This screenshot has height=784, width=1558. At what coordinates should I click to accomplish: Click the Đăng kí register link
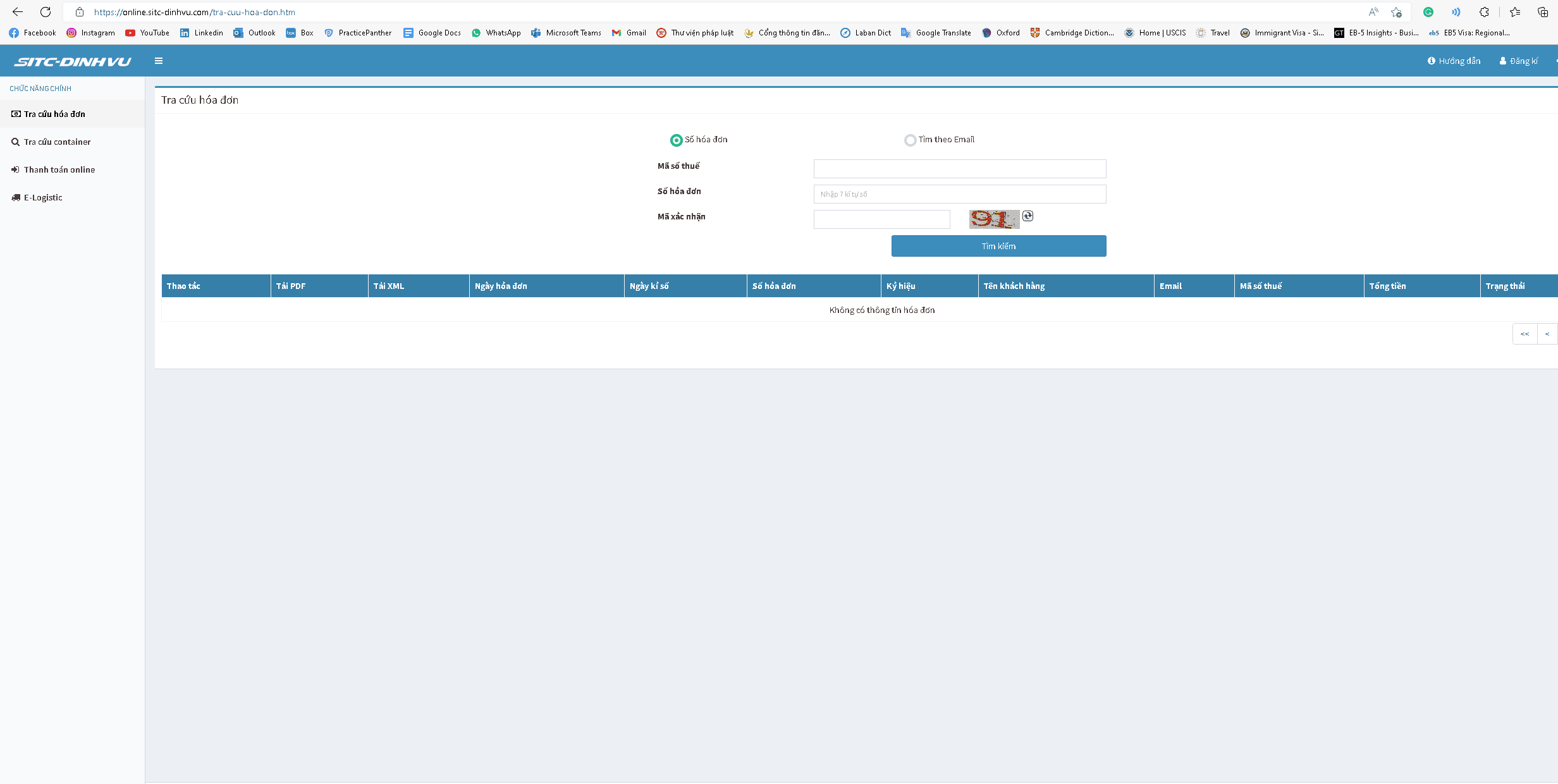click(1519, 61)
